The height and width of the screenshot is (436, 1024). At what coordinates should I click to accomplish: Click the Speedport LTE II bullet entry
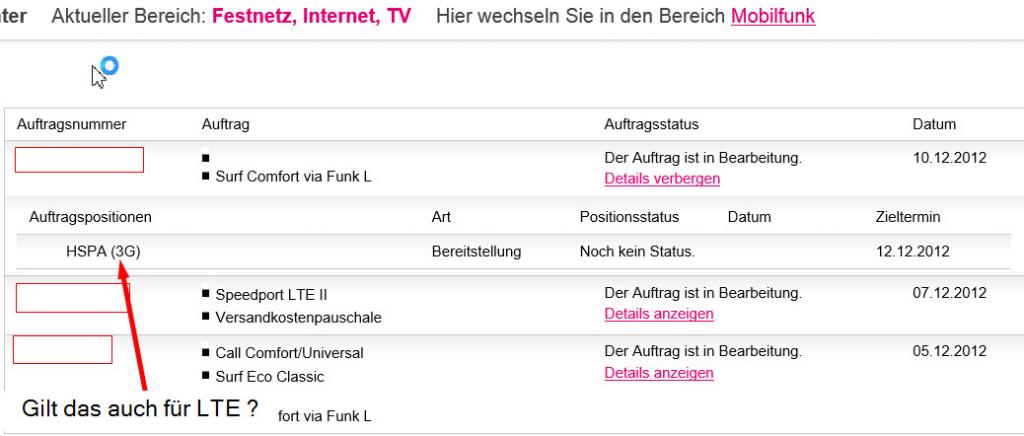pyautogui.click(x=271, y=295)
